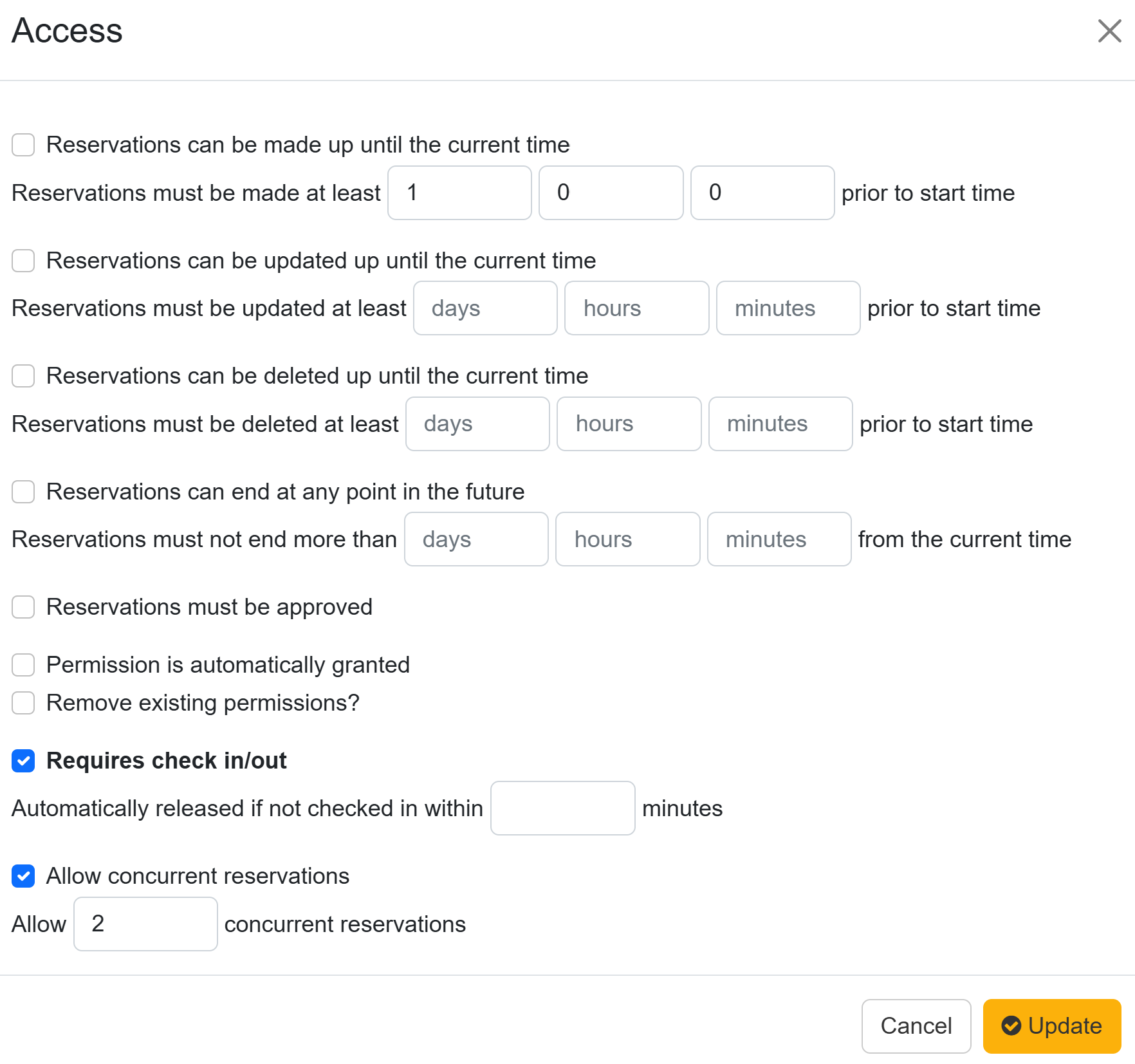Click the Cancel button
This screenshot has width=1135, height=1064.
(x=916, y=1025)
